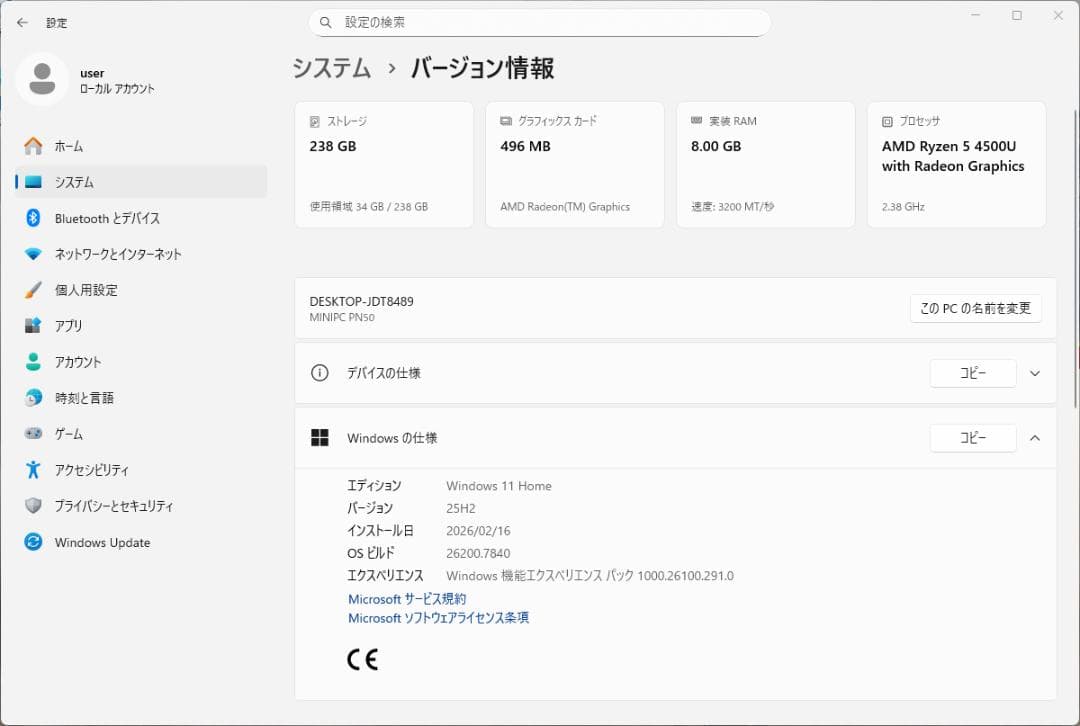Copy Windows の仕様 with コピー button

tap(973, 438)
